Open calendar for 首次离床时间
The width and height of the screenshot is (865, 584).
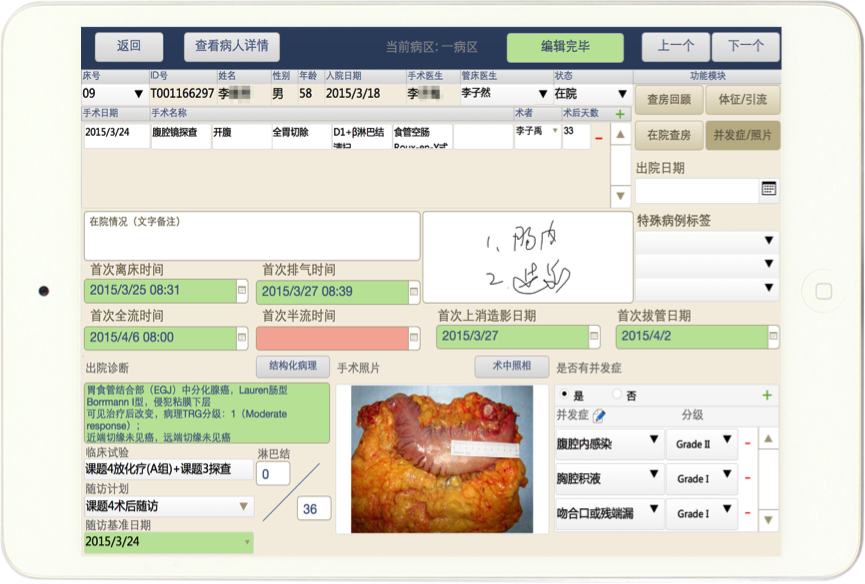coord(241,290)
